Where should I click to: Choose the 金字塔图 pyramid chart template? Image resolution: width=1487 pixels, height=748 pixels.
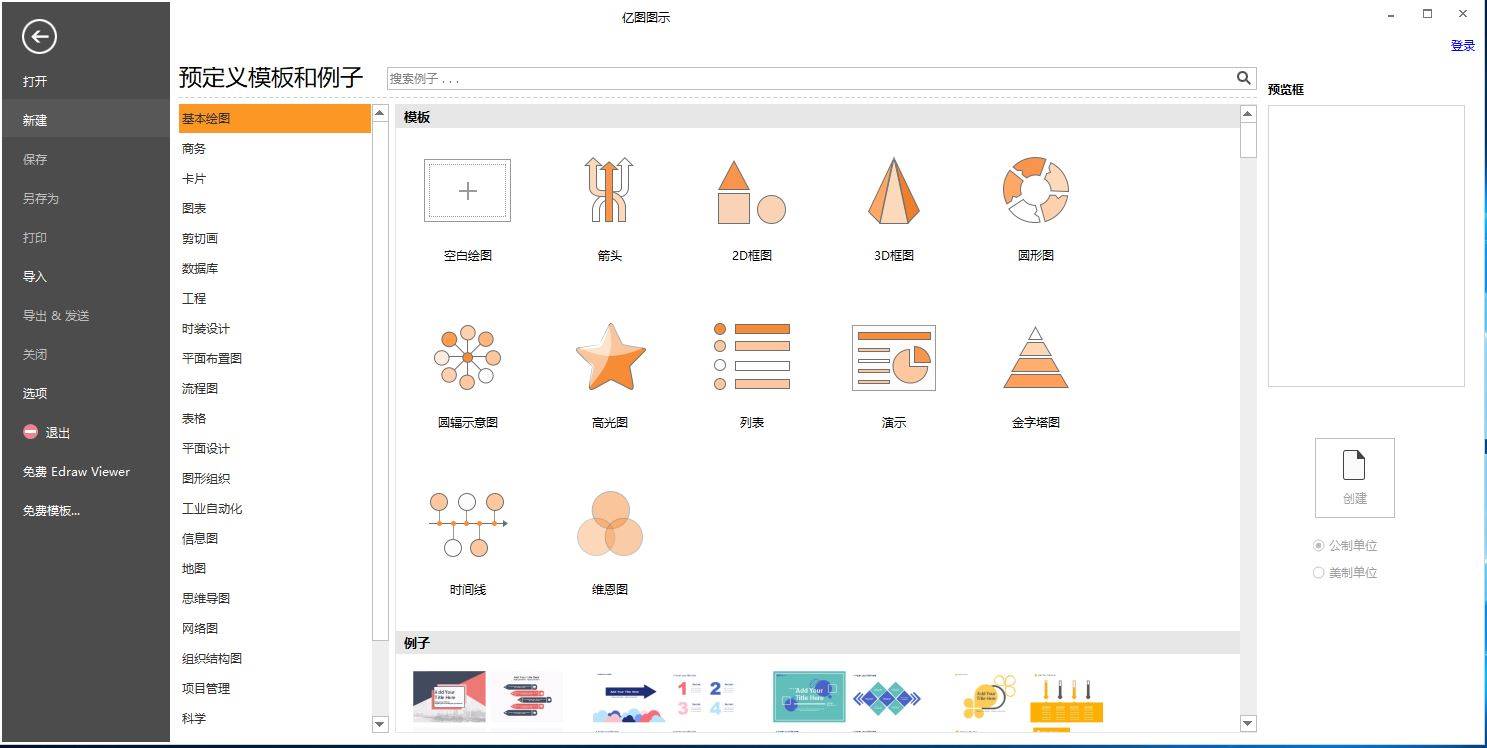(x=1035, y=357)
